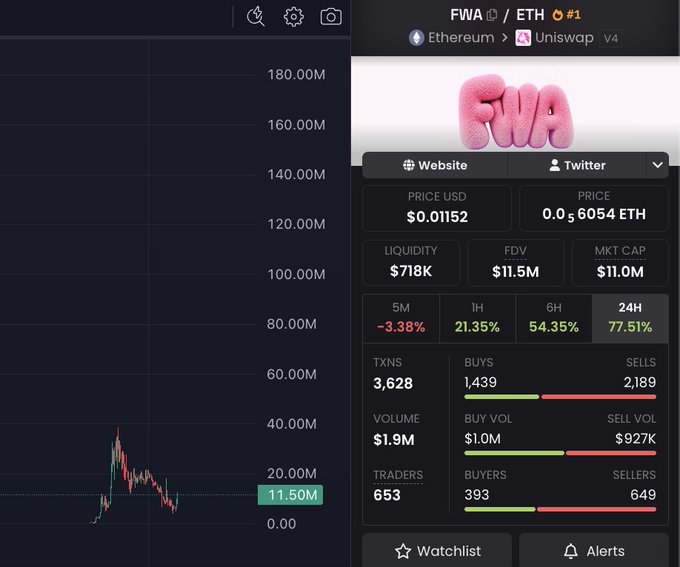Image resolution: width=680 pixels, height=567 pixels.
Task: Add FWA to Watchlist
Action: (x=437, y=551)
